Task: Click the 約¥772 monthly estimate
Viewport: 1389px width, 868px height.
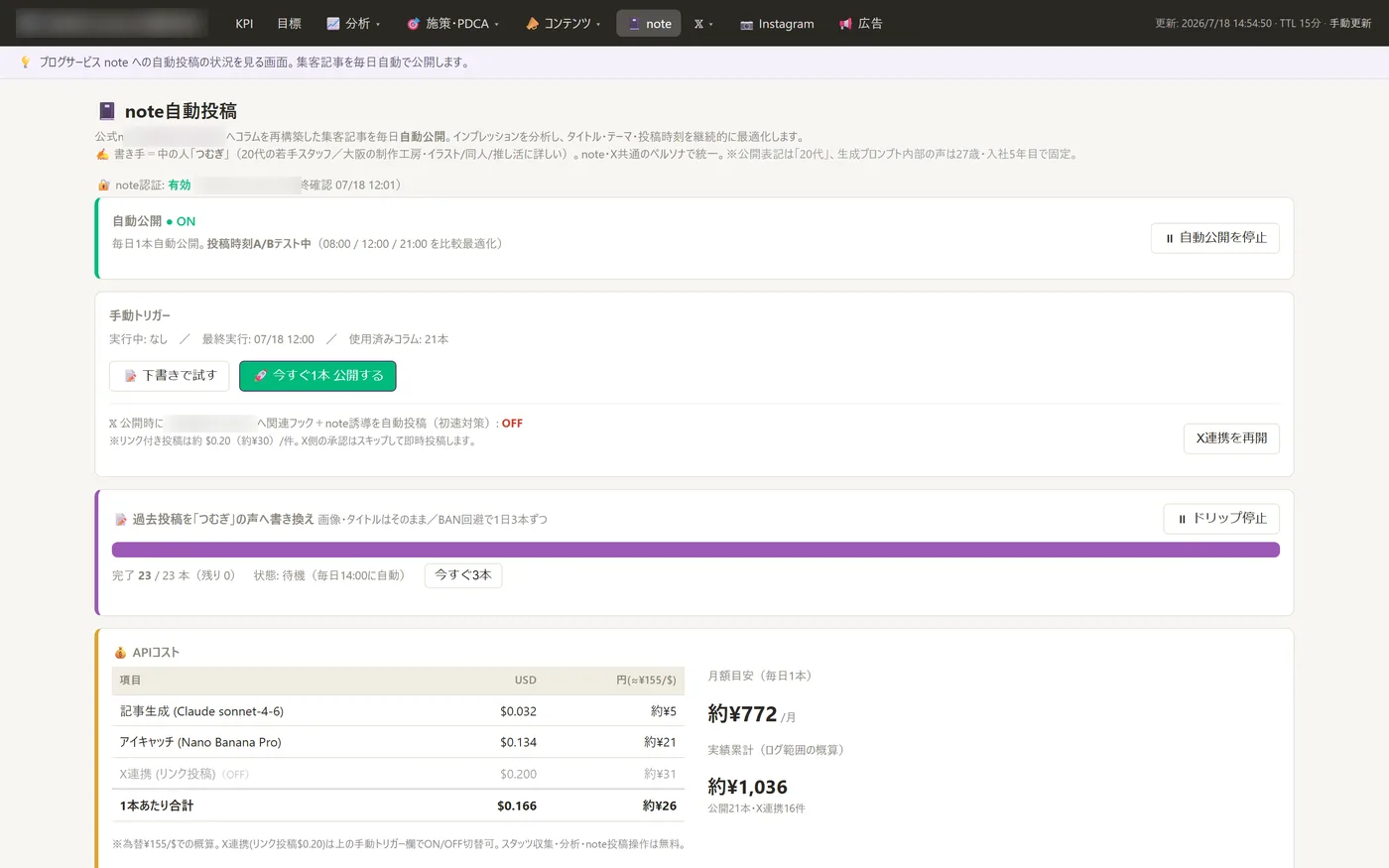Action: (x=742, y=714)
